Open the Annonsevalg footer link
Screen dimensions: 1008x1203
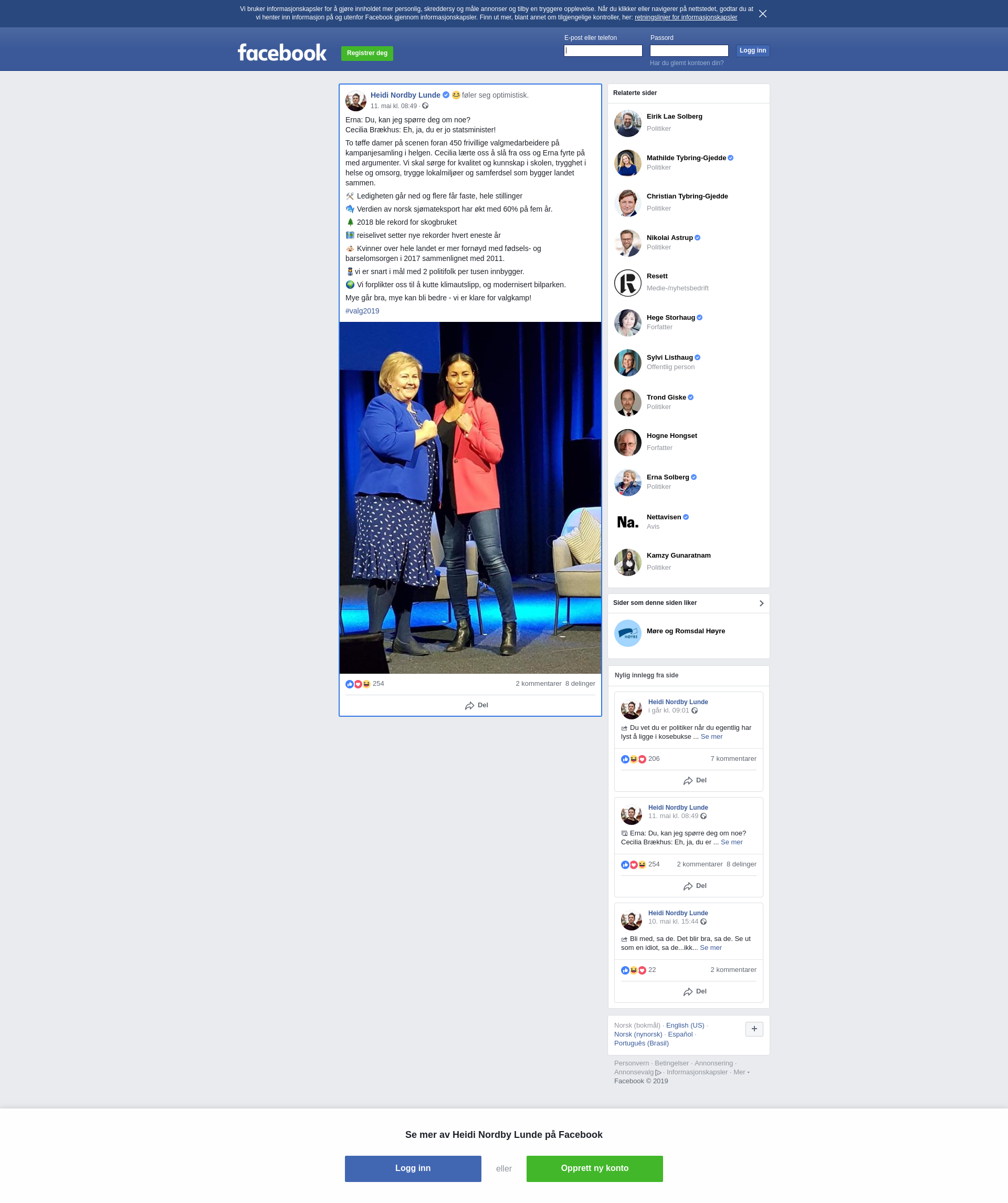point(637,1072)
